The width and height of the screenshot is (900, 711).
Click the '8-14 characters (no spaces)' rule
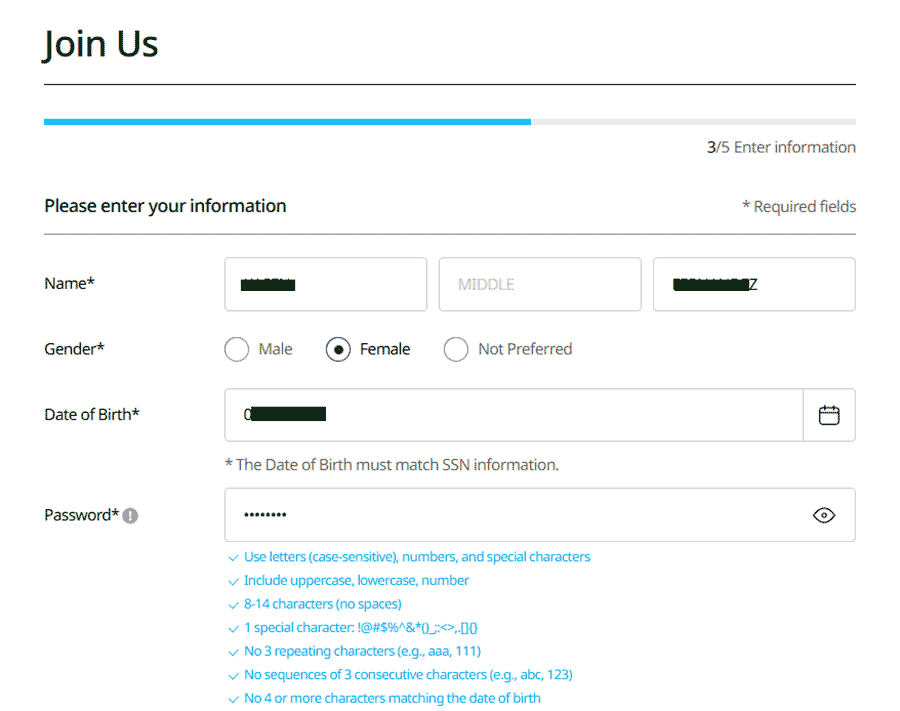coord(322,604)
